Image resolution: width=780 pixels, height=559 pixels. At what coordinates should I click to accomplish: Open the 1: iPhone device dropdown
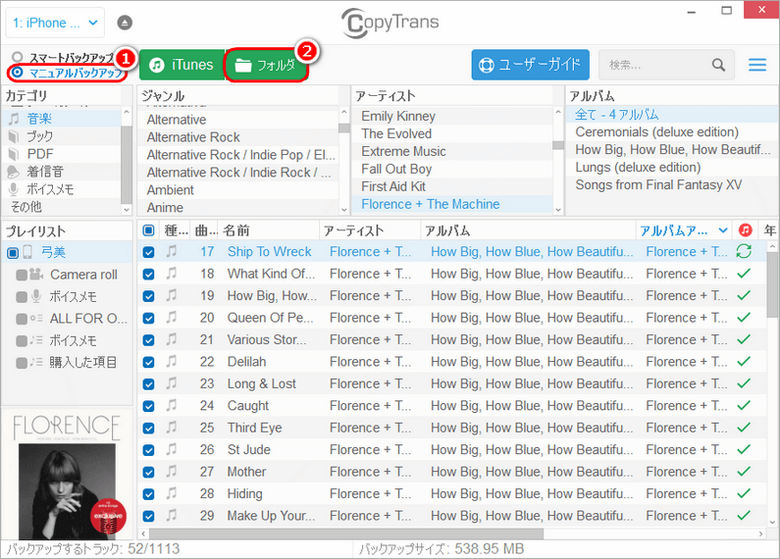pyautogui.click(x=55, y=23)
